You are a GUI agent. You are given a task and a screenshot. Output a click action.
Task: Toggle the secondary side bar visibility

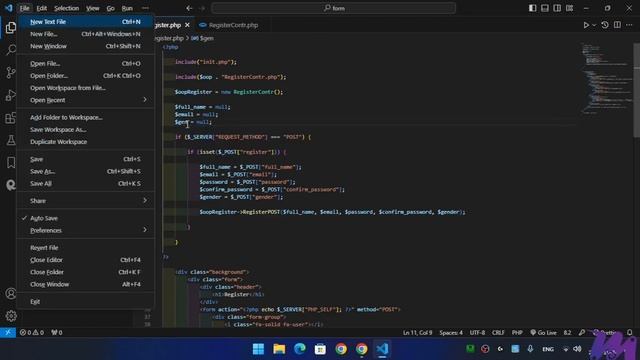(x=557, y=8)
